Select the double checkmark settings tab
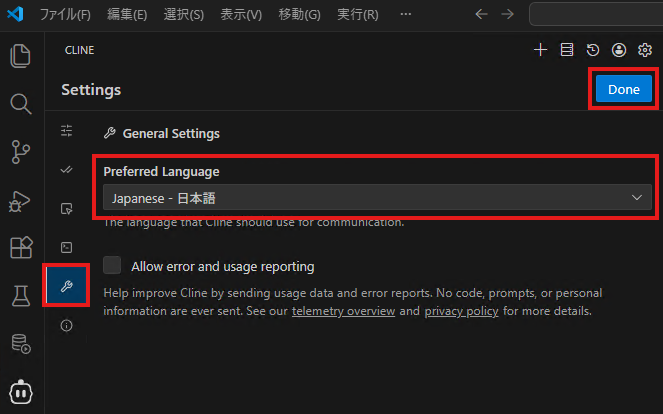The image size is (663, 414). (x=66, y=170)
